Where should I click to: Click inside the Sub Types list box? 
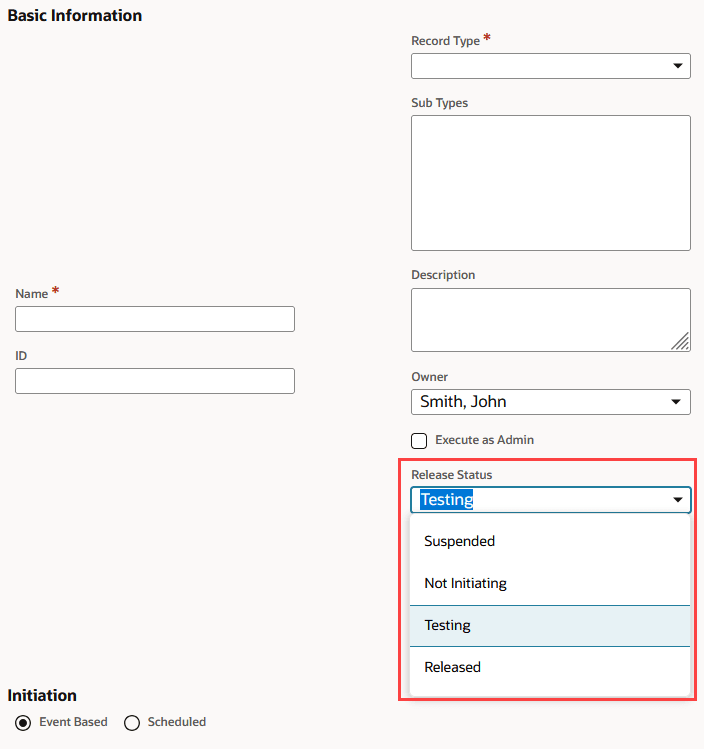pyautogui.click(x=551, y=183)
